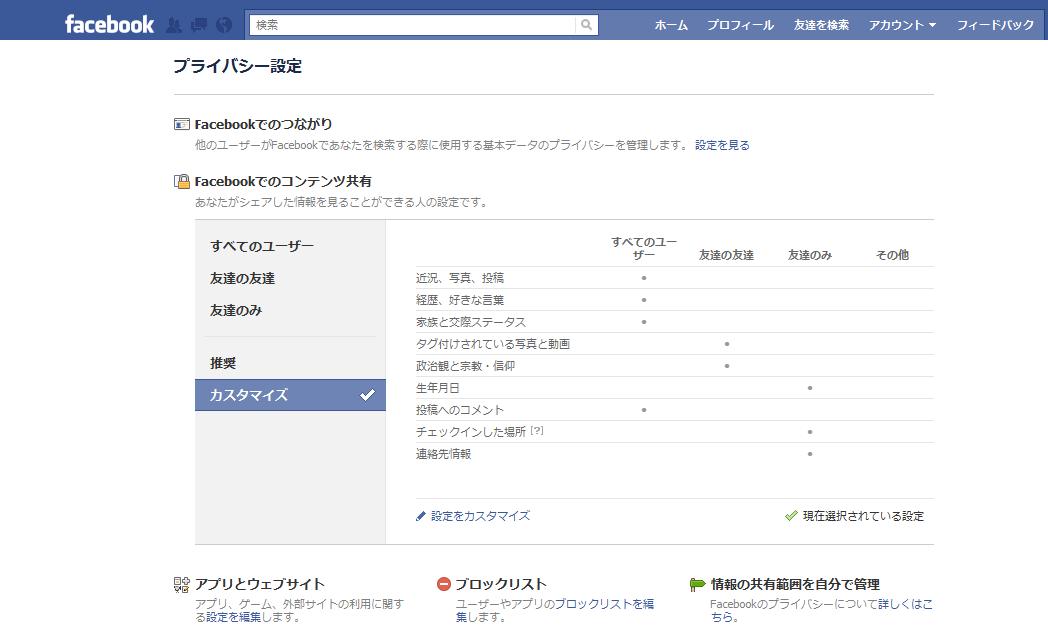Click the 経歴、好きな言葉 row label

[x=460, y=300]
